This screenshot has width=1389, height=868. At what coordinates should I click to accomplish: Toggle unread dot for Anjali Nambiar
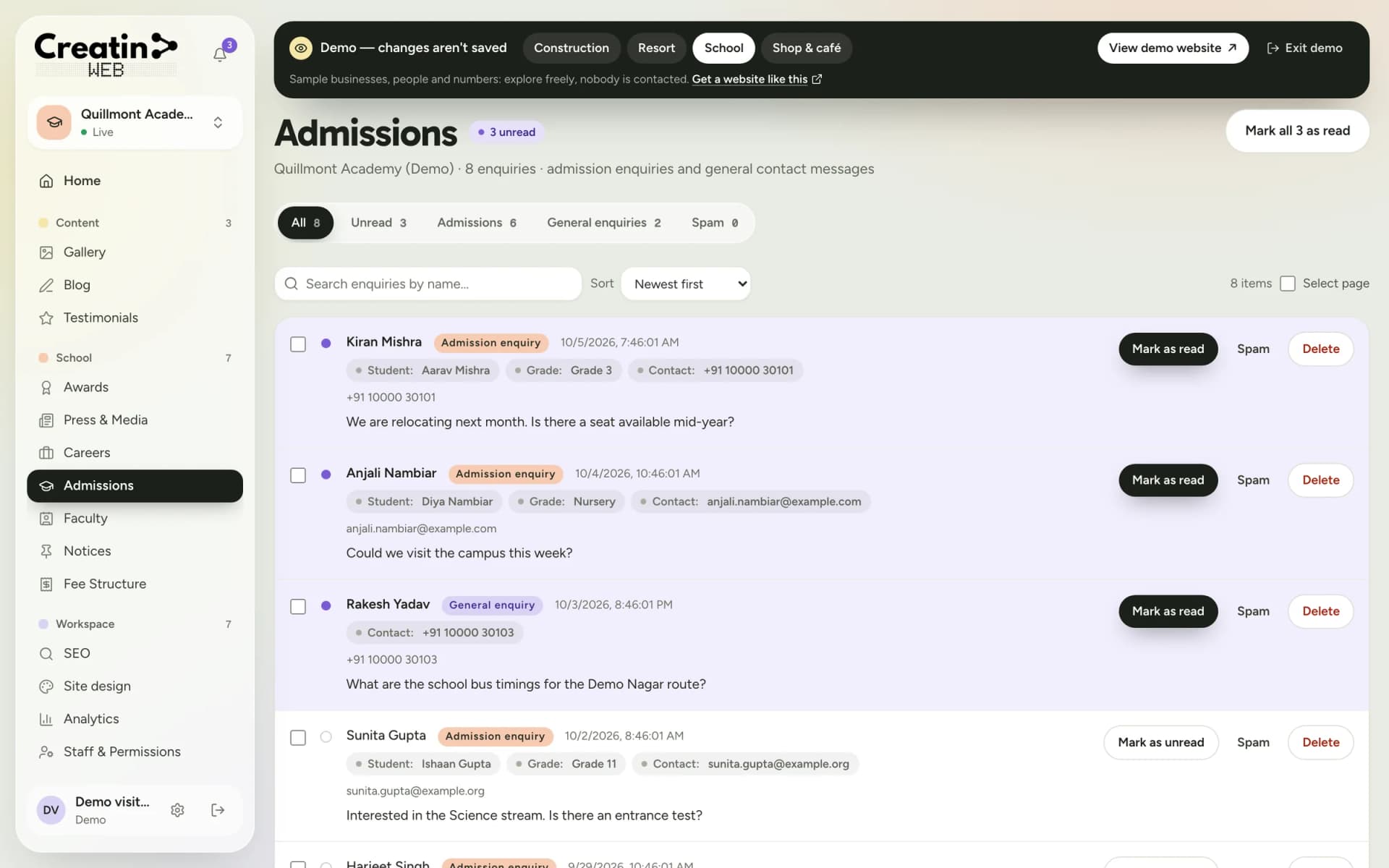(326, 475)
